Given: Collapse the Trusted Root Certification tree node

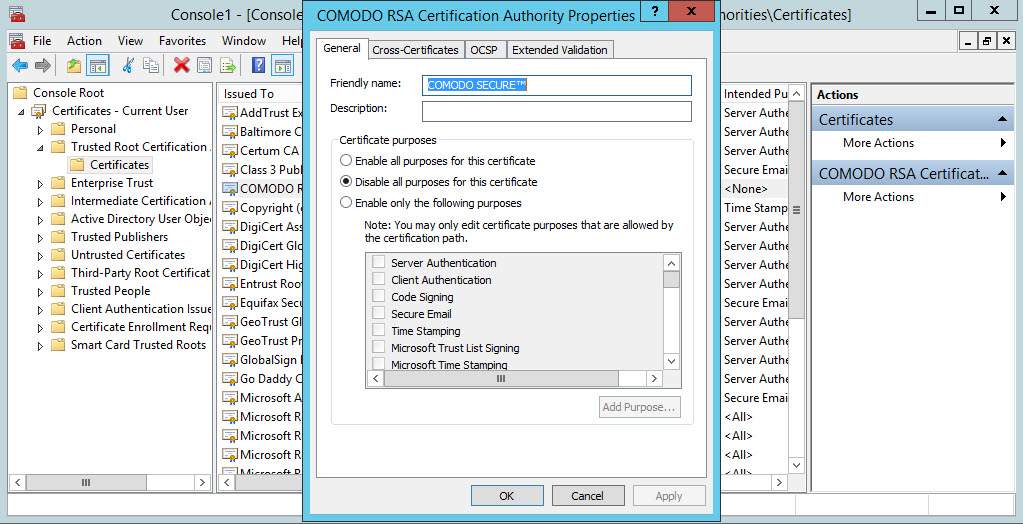Looking at the screenshot, I should click(40, 148).
